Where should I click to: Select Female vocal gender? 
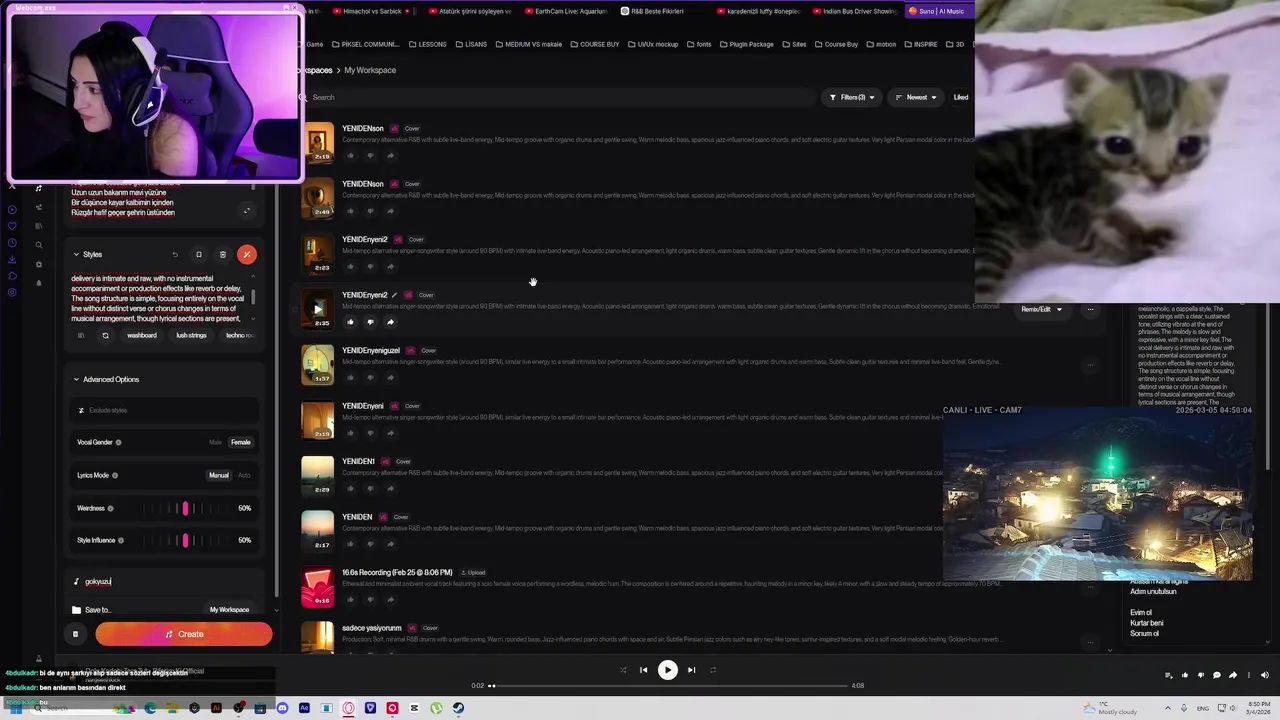point(241,442)
